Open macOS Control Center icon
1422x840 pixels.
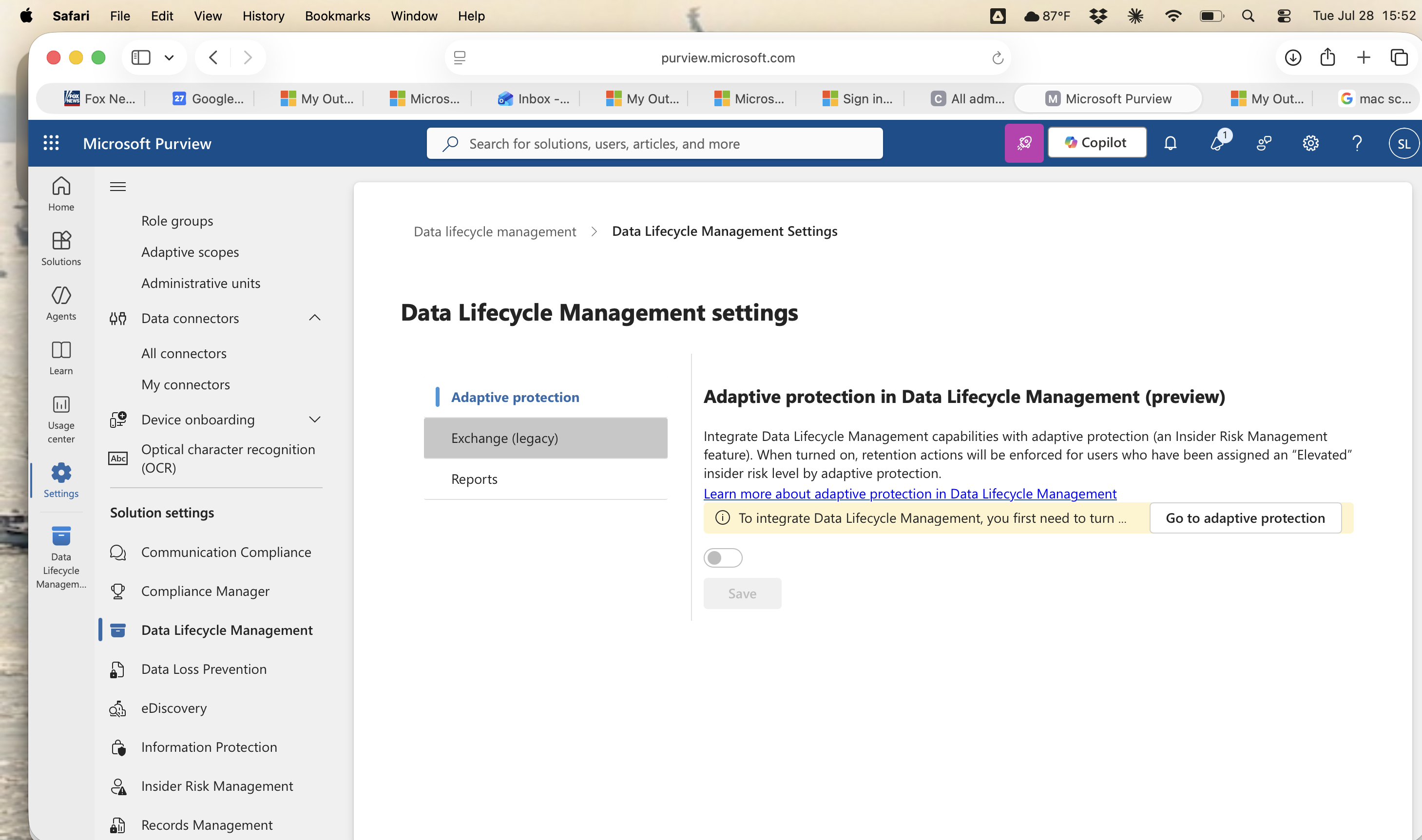pos(1284,16)
